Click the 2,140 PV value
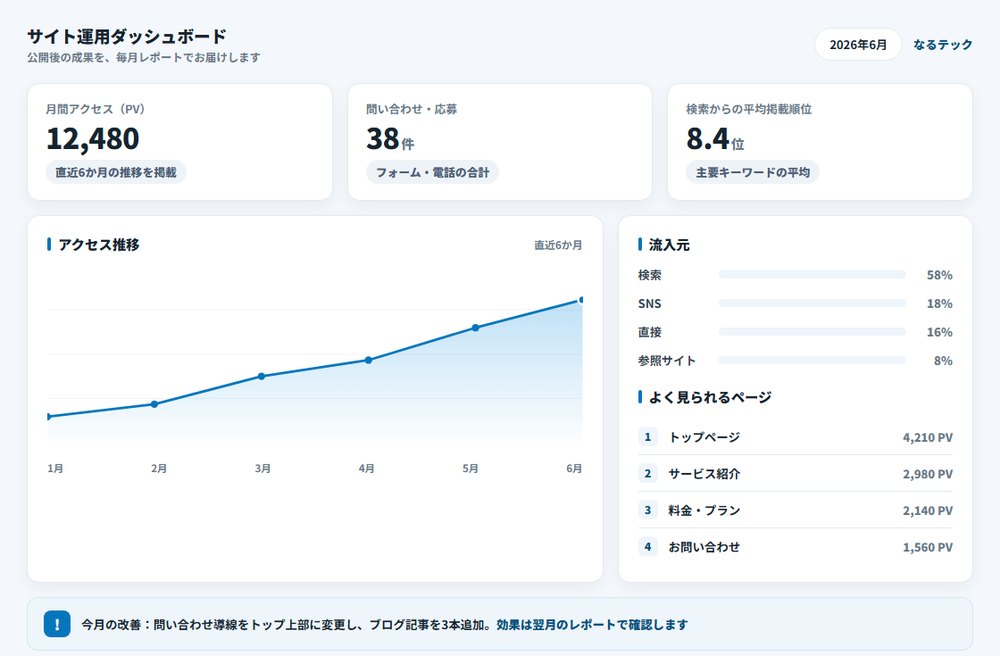 pyautogui.click(x=927, y=511)
